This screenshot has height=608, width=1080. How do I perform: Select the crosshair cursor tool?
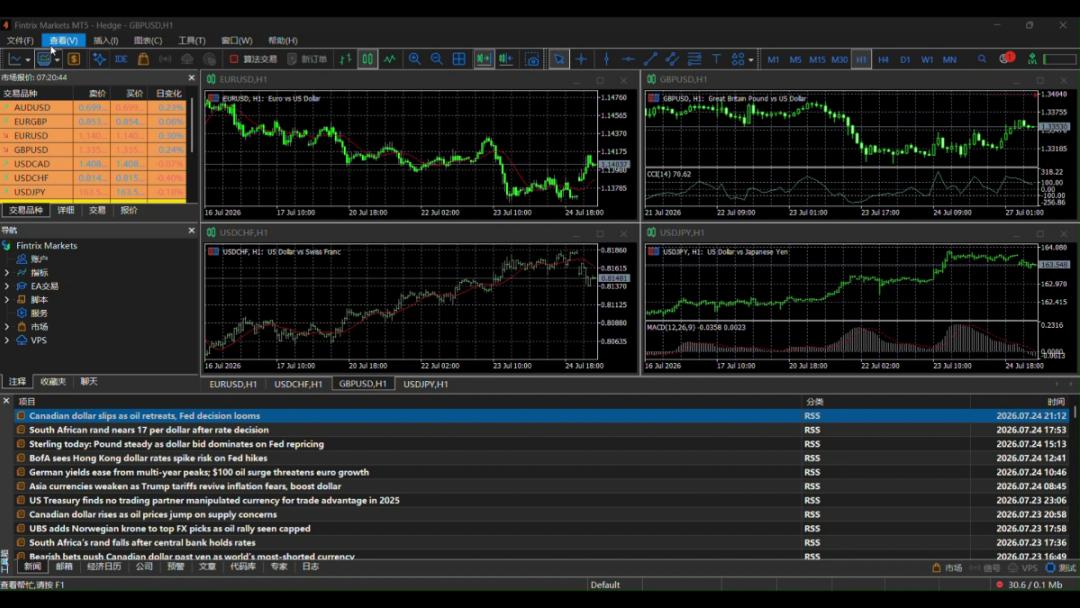click(581, 59)
